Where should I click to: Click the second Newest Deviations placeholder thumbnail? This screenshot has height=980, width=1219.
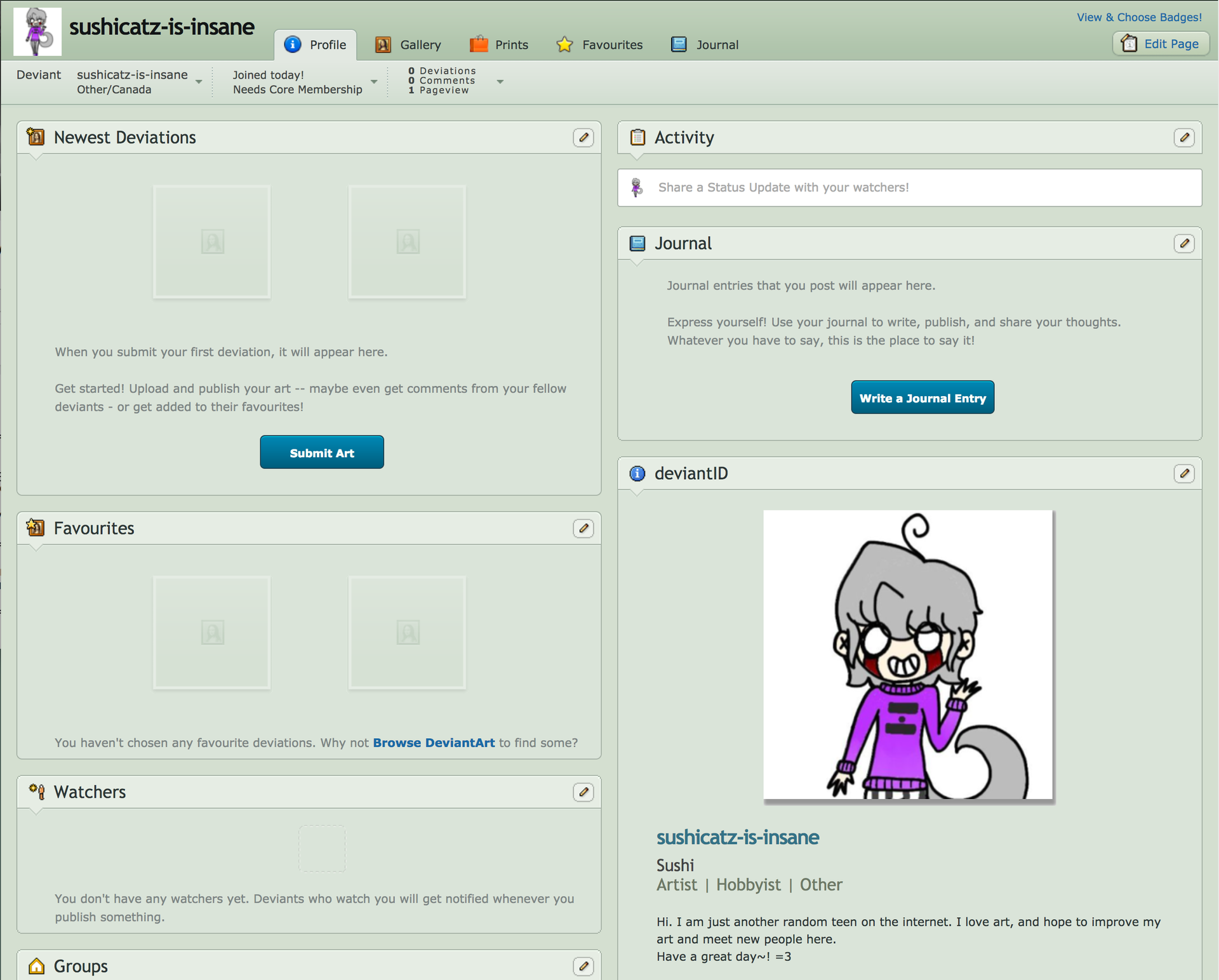pyautogui.click(x=408, y=242)
